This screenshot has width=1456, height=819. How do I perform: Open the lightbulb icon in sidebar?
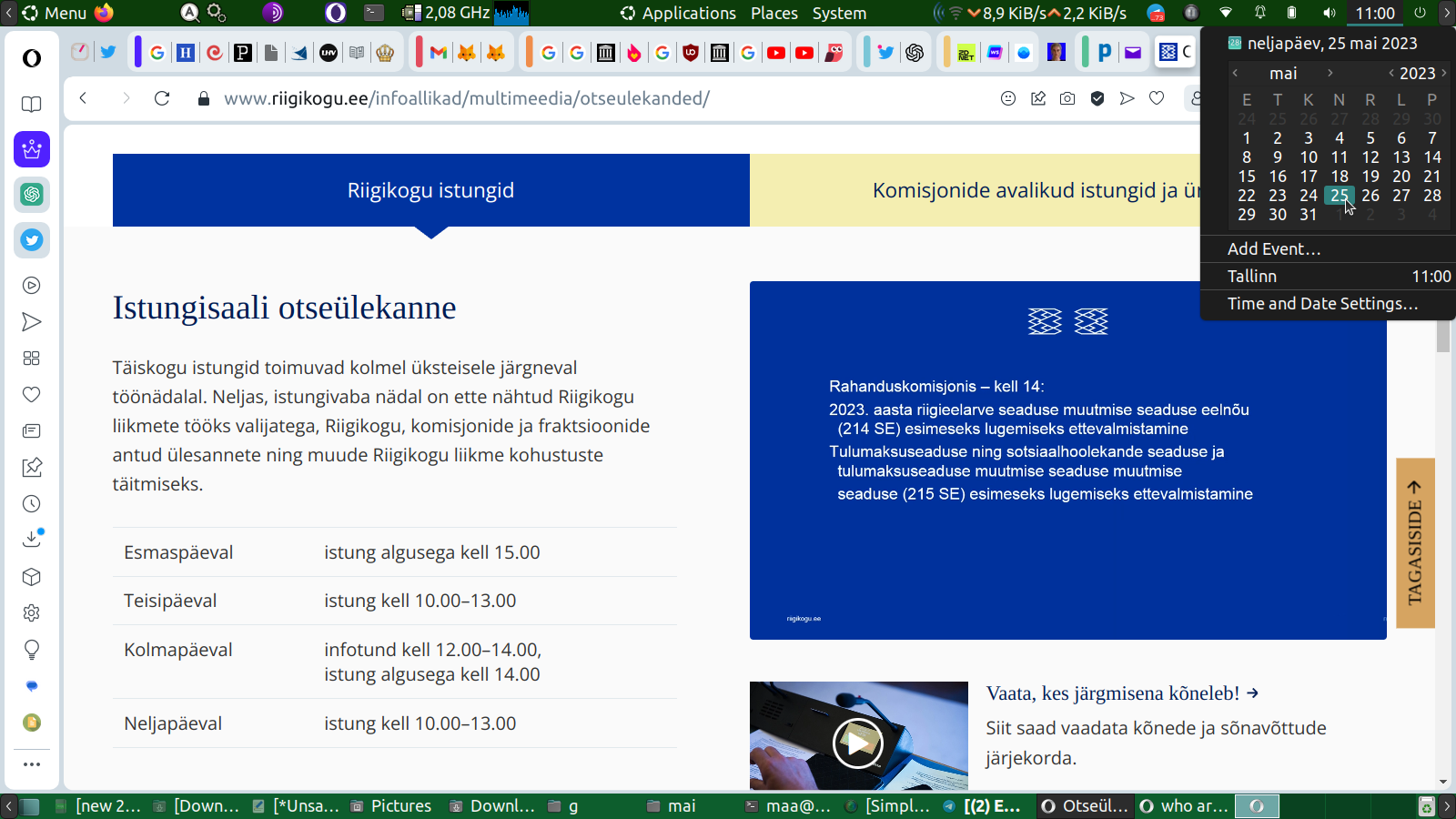[32, 650]
